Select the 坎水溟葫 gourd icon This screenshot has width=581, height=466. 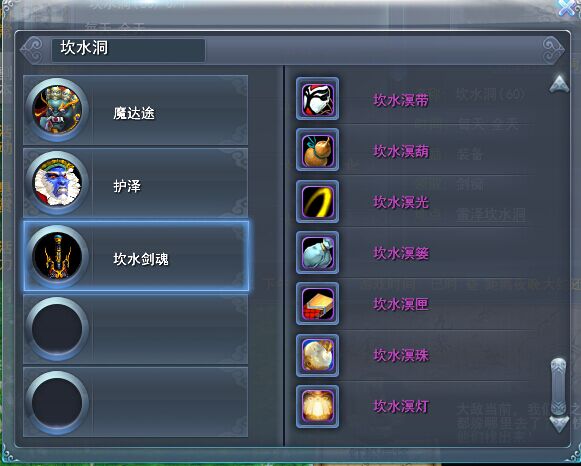pyautogui.click(x=318, y=150)
